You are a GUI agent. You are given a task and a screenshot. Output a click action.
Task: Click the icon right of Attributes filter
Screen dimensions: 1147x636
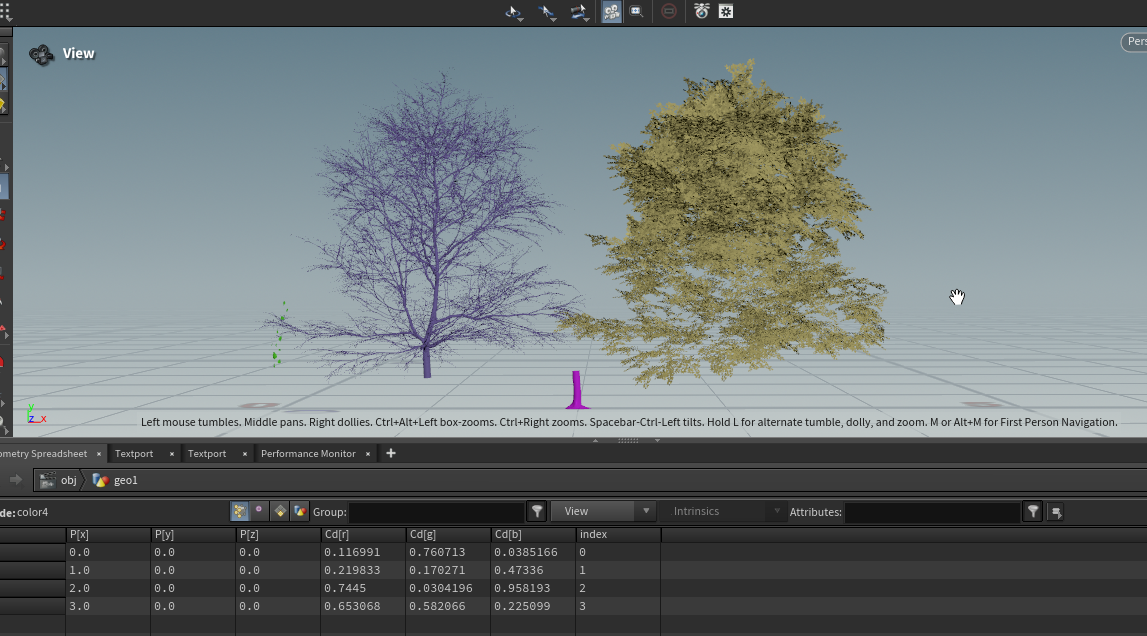coord(1056,512)
